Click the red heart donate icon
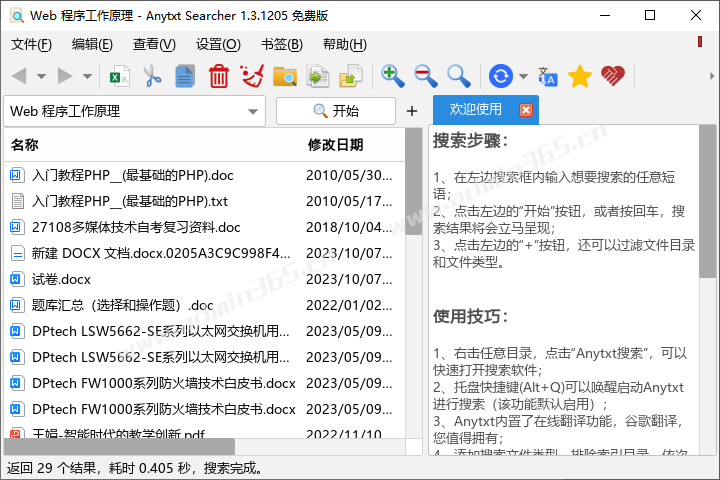720x480 pixels. (613, 76)
